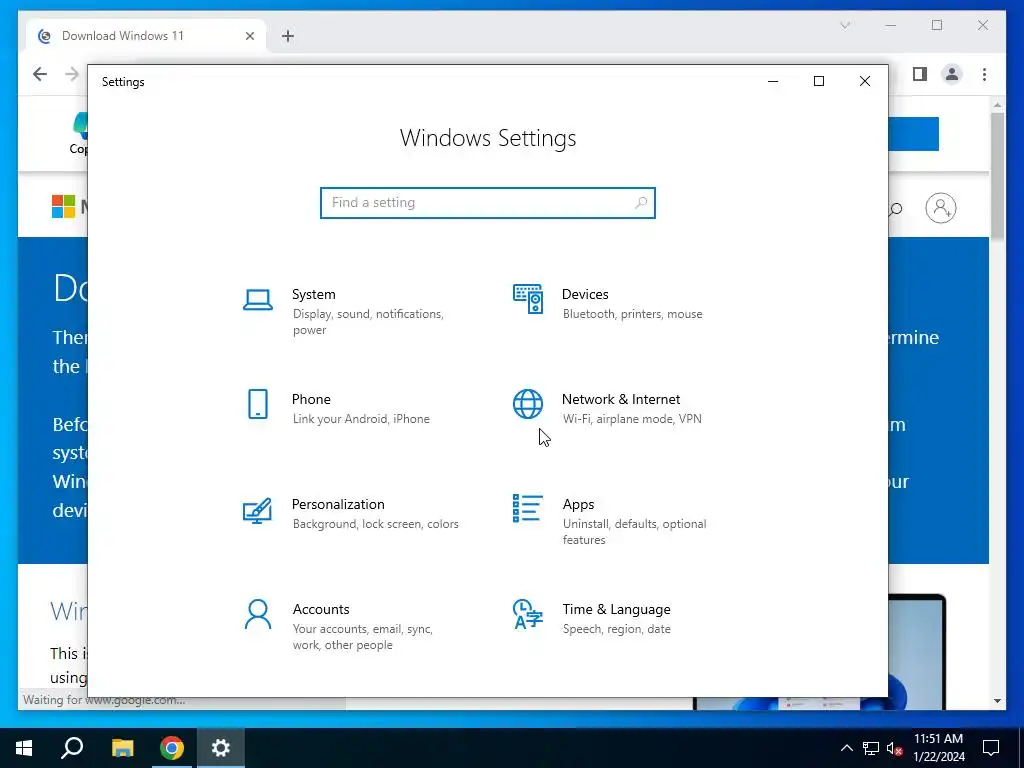Show hidden tray icons chevron
This screenshot has width=1024, height=768.
846,748
